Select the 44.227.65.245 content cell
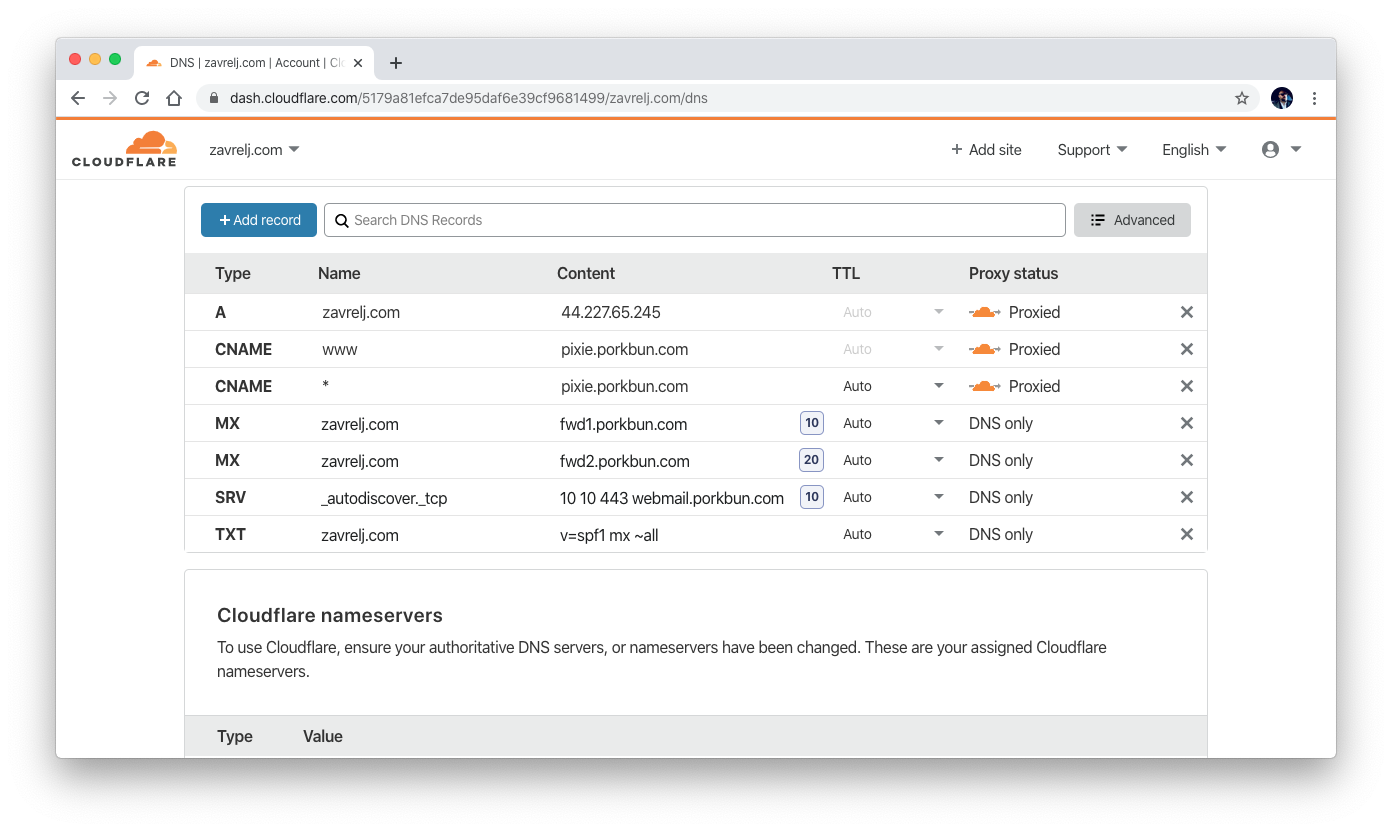Image resolution: width=1392 pixels, height=832 pixels. coord(611,312)
